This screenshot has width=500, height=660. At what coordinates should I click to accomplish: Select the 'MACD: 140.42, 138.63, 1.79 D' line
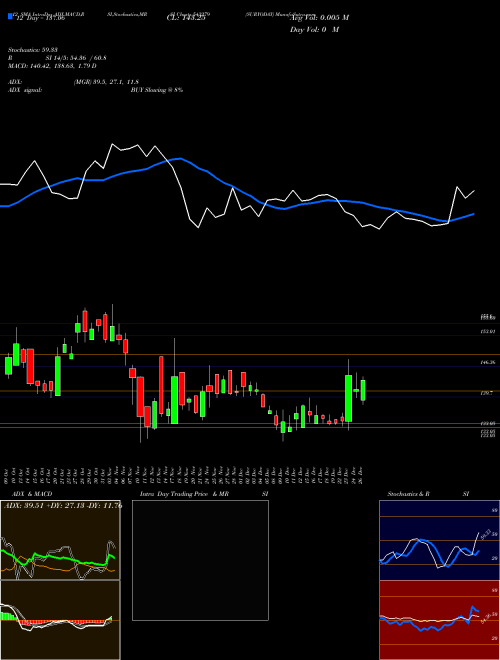coord(52,66)
